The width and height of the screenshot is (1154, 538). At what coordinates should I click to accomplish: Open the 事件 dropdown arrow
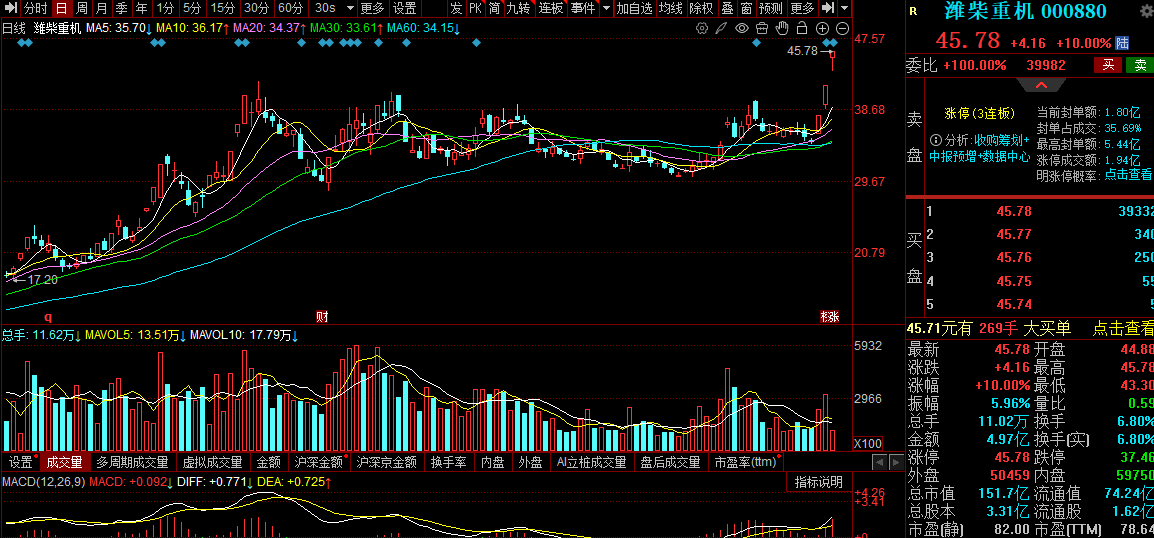click(x=606, y=9)
